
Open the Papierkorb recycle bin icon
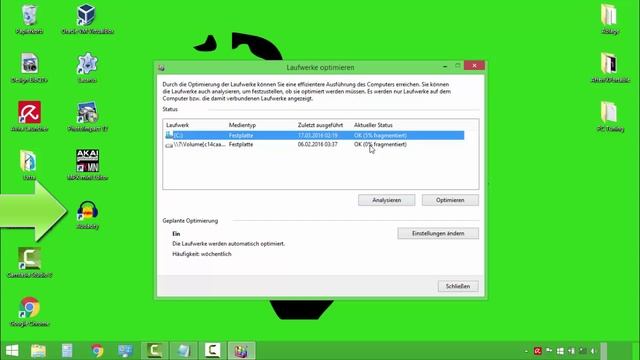tap(29, 19)
